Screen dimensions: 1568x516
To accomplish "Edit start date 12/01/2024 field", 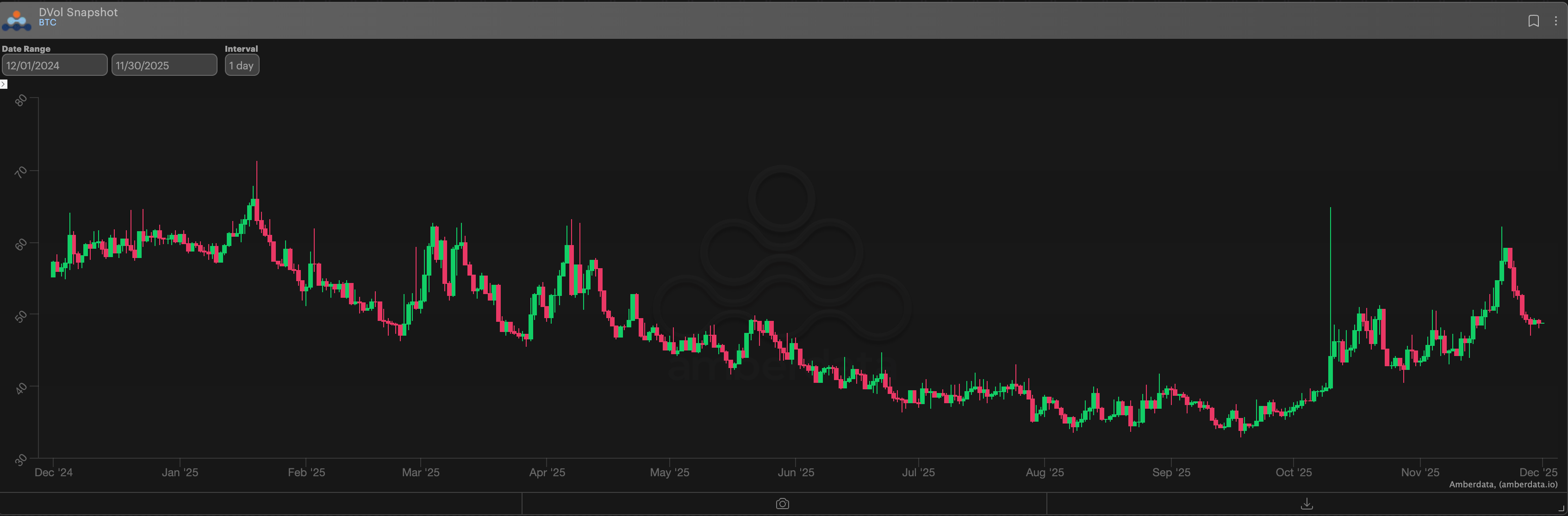I will (54, 65).
